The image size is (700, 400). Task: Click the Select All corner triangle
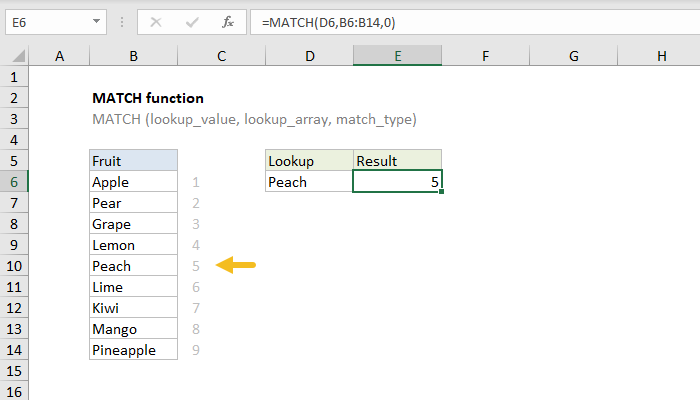(x=15, y=58)
